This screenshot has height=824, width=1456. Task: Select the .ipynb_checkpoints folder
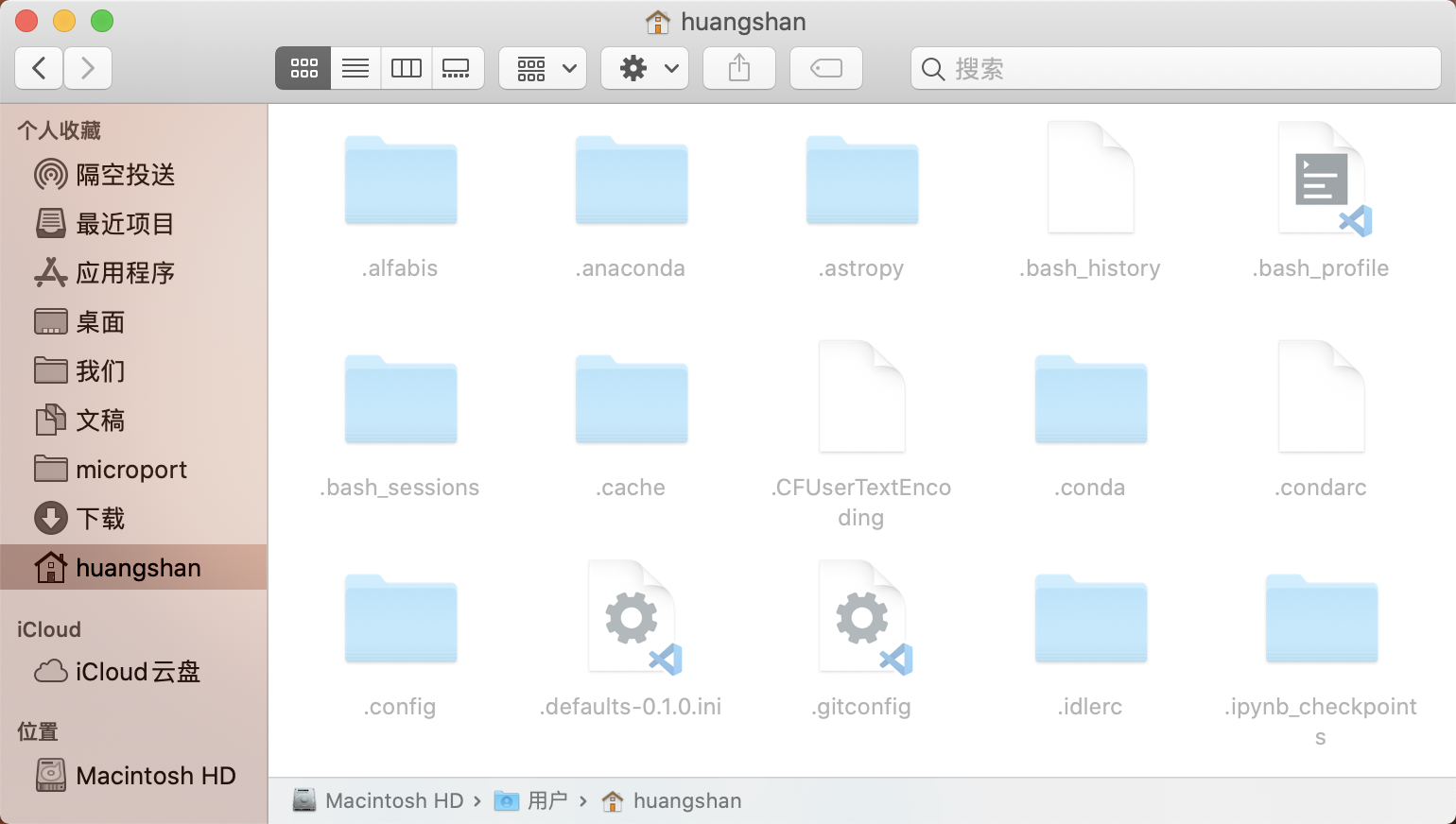point(1322,619)
